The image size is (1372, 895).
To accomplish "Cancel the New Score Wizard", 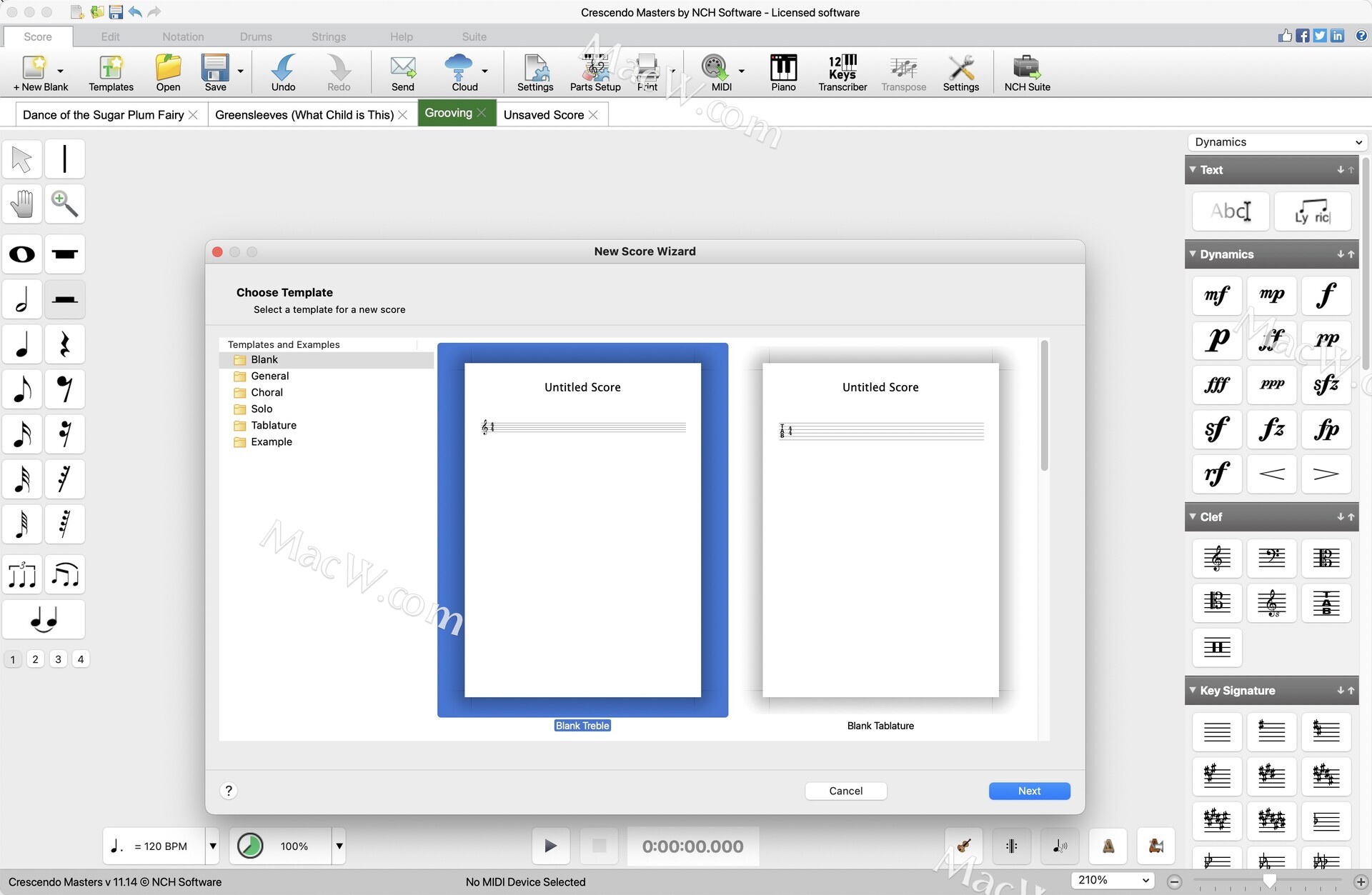I will coord(846,791).
